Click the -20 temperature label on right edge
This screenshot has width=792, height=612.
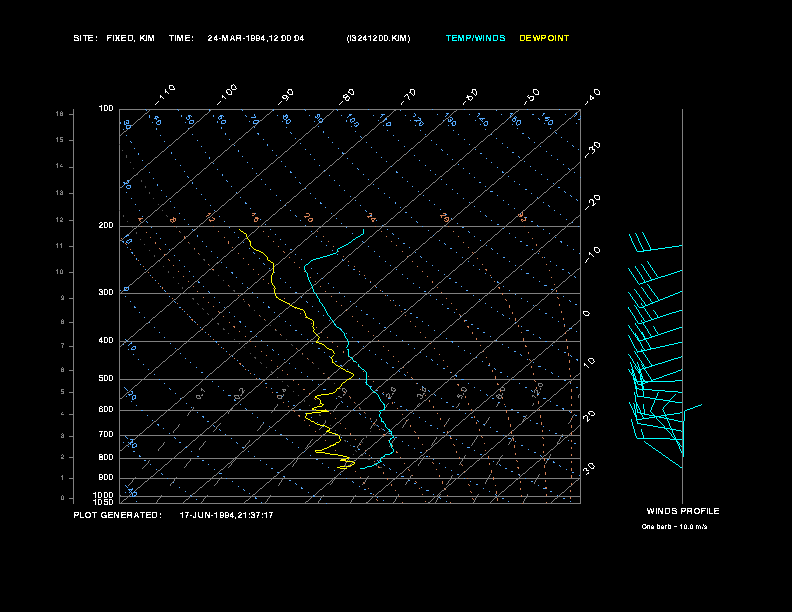(593, 202)
